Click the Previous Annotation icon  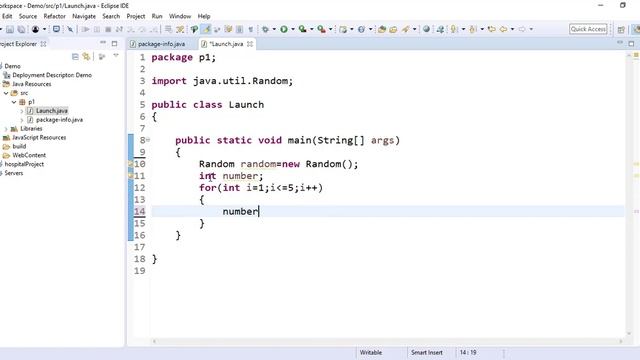point(473,29)
